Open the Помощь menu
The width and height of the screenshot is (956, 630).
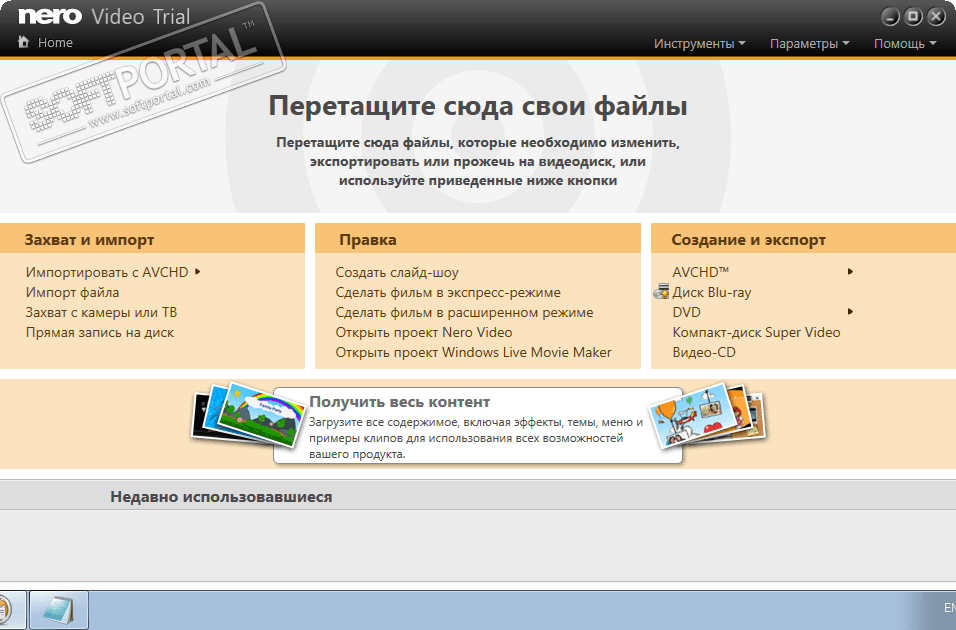point(905,43)
